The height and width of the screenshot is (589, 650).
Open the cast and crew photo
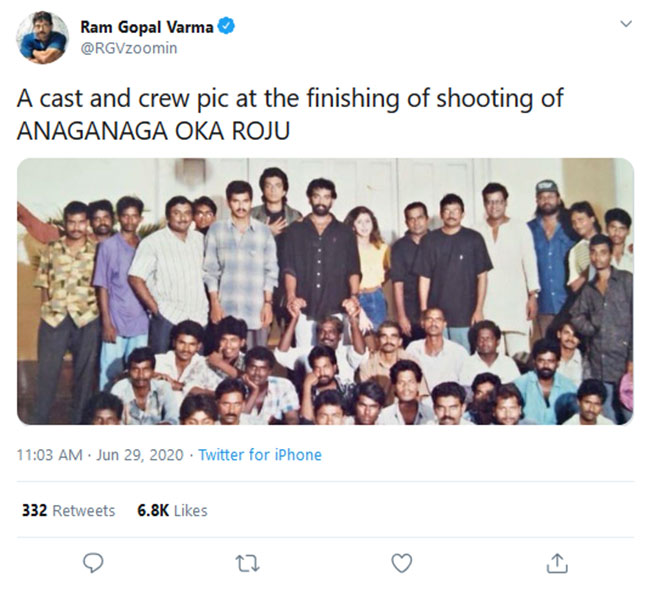(x=325, y=290)
